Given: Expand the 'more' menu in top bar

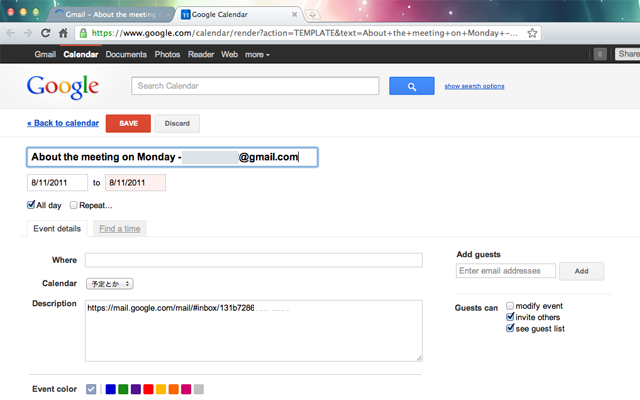Looking at the screenshot, I should [x=257, y=54].
